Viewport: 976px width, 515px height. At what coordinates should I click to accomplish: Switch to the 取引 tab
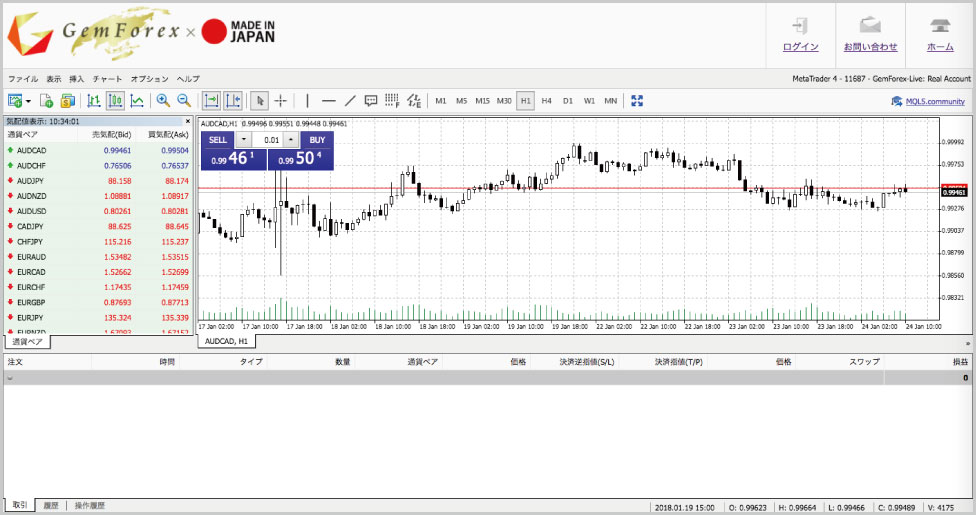click(20, 505)
